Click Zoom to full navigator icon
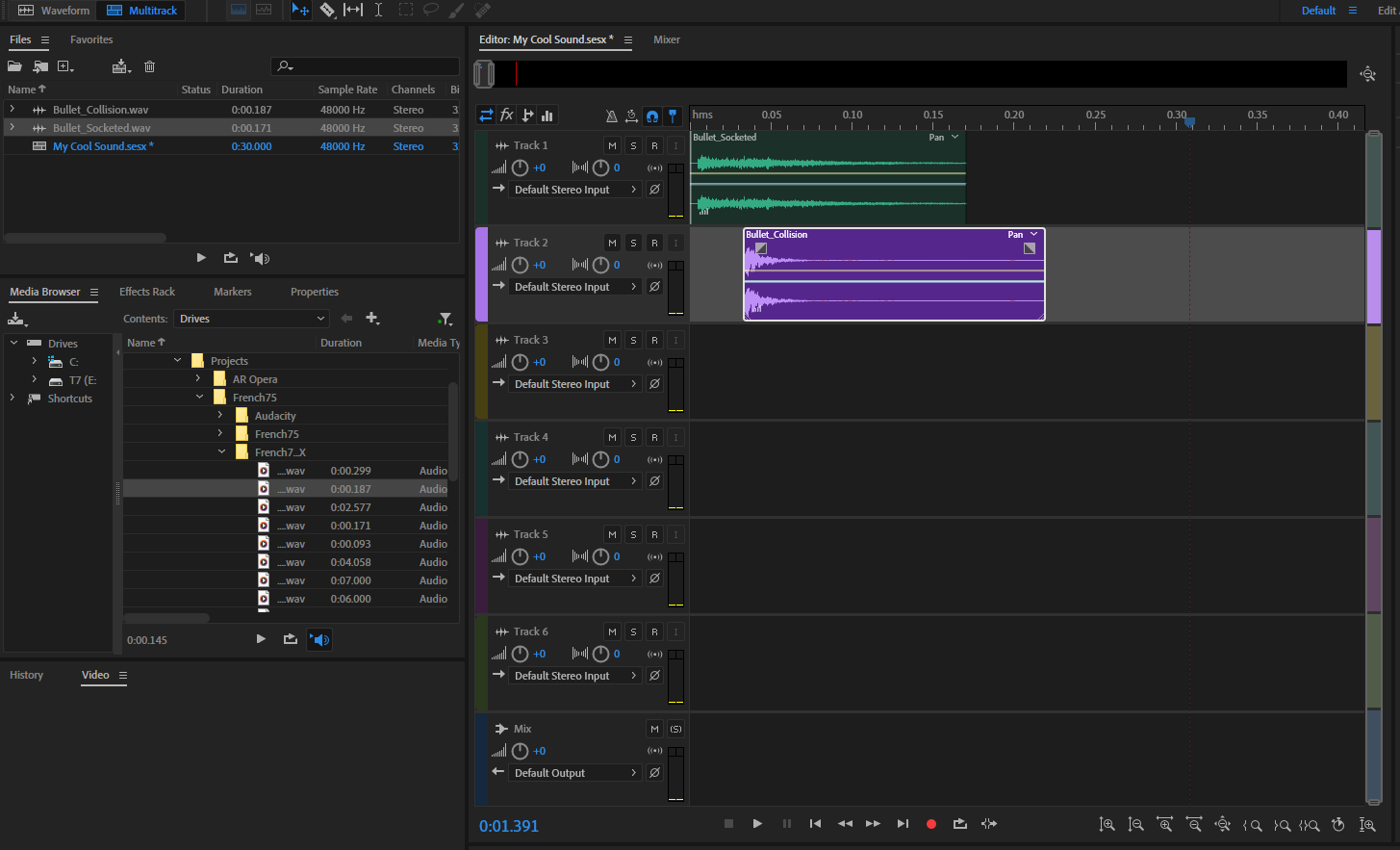Screen dimensions: 1400x850 pos(1367,74)
